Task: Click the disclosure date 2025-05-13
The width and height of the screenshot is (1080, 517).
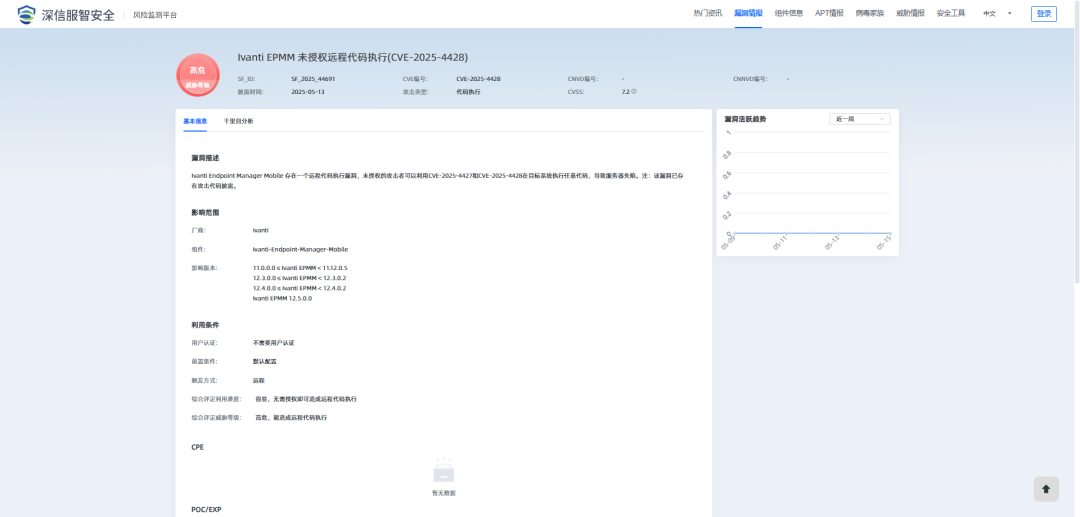Action: coord(307,92)
